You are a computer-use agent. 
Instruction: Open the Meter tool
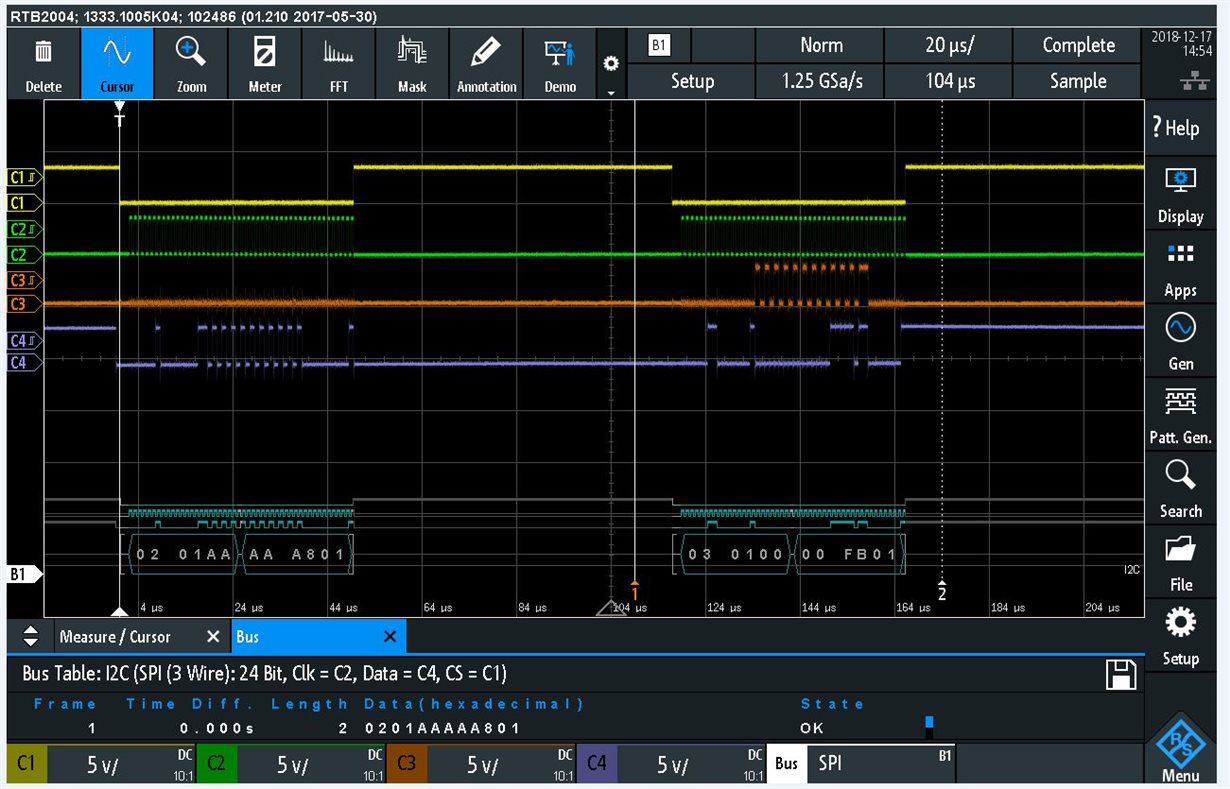(265, 63)
